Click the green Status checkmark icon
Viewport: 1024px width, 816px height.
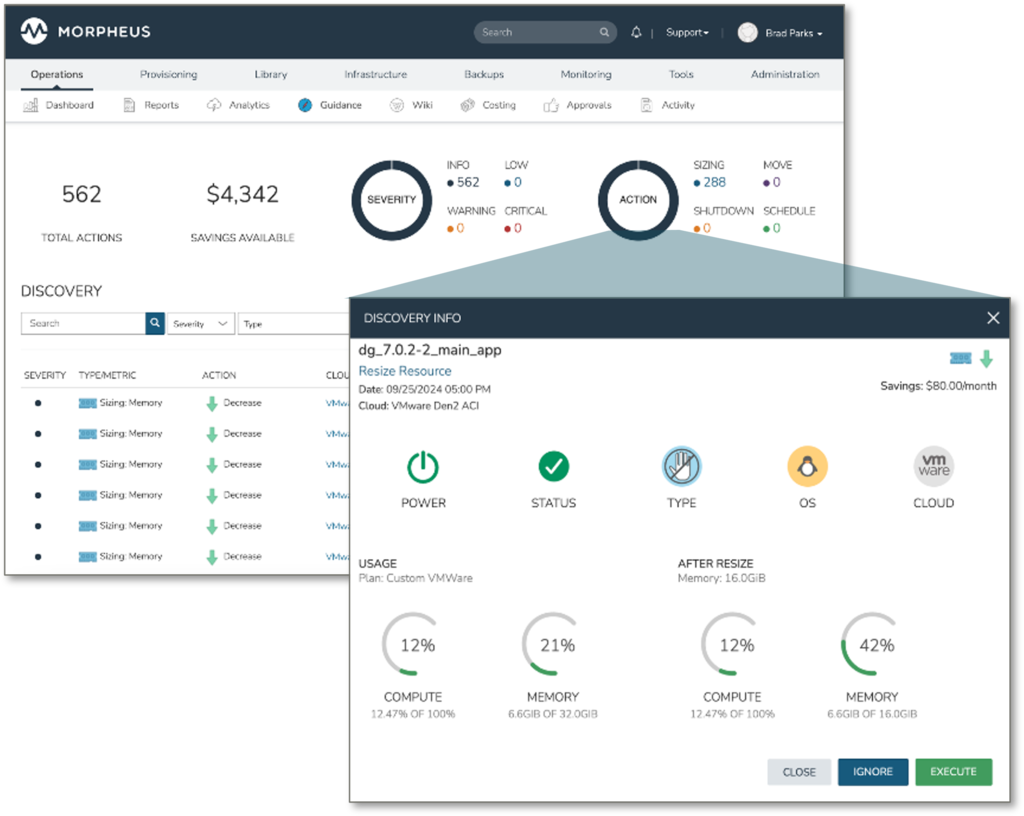click(554, 466)
